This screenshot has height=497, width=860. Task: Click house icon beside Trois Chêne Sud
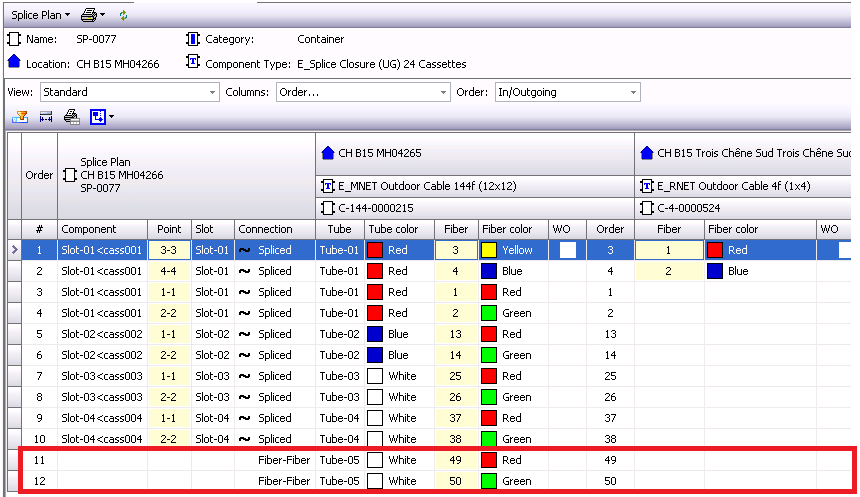[647, 153]
